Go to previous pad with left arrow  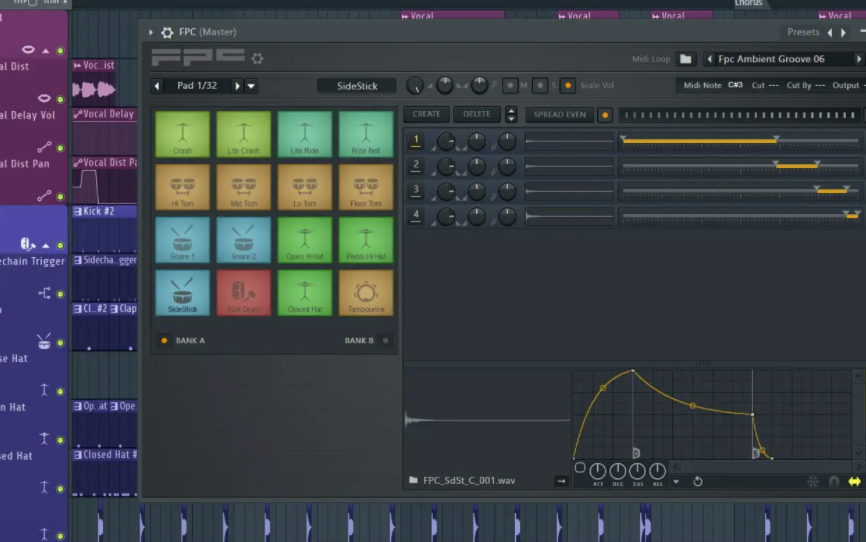[x=157, y=86]
